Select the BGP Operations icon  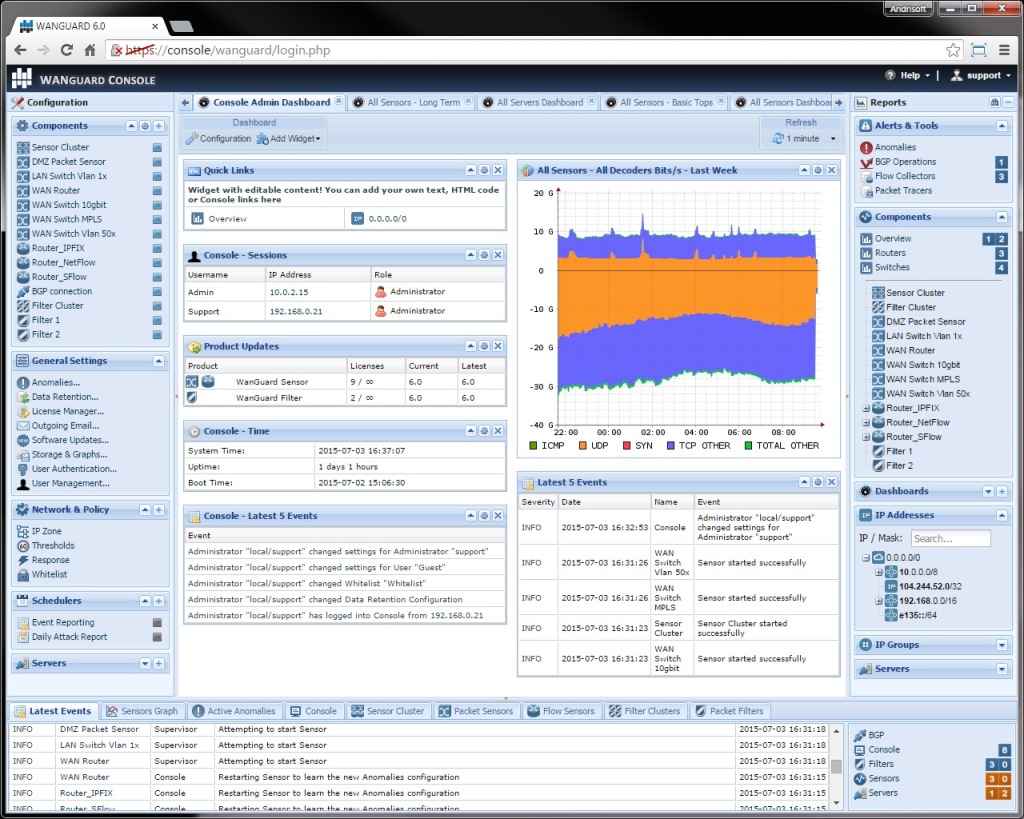tap(865, 161)
